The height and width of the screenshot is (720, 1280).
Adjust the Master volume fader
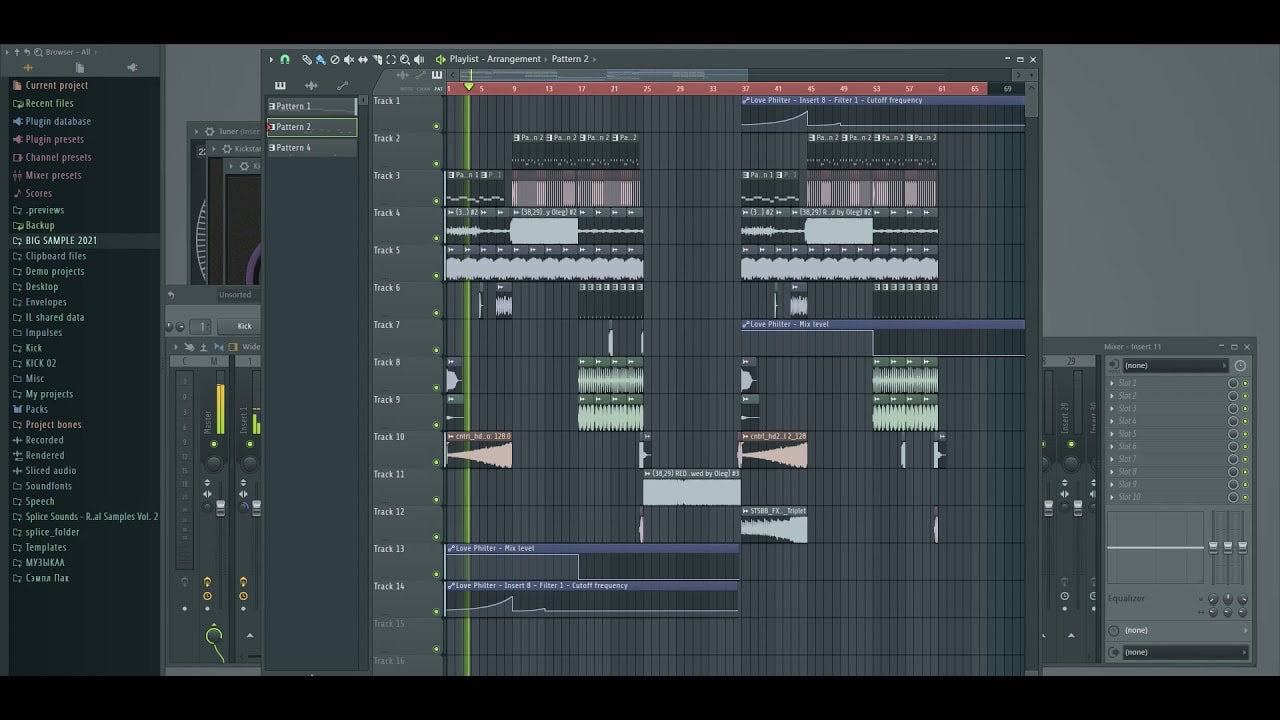[x=220, y=507]
